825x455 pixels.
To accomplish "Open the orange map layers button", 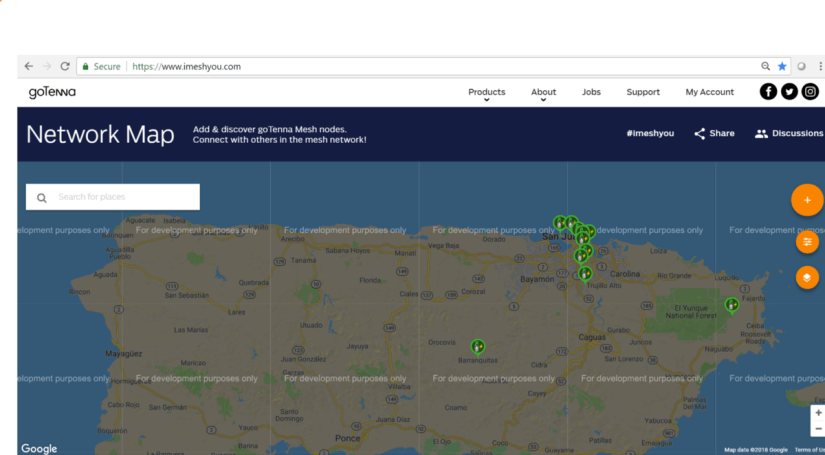I will pyautogui.click(x=807, y=277).
